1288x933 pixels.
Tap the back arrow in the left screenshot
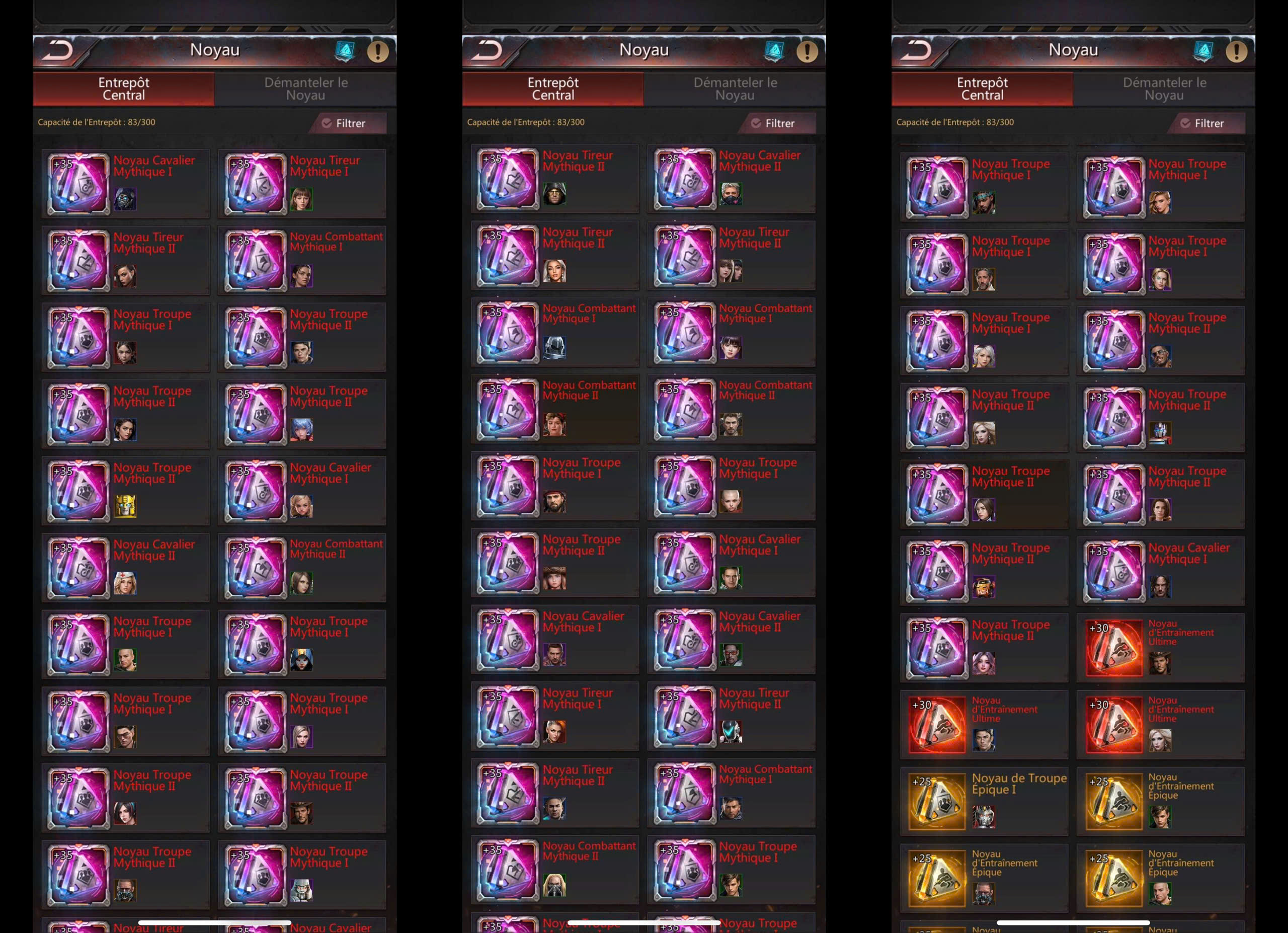pos(59,50)
